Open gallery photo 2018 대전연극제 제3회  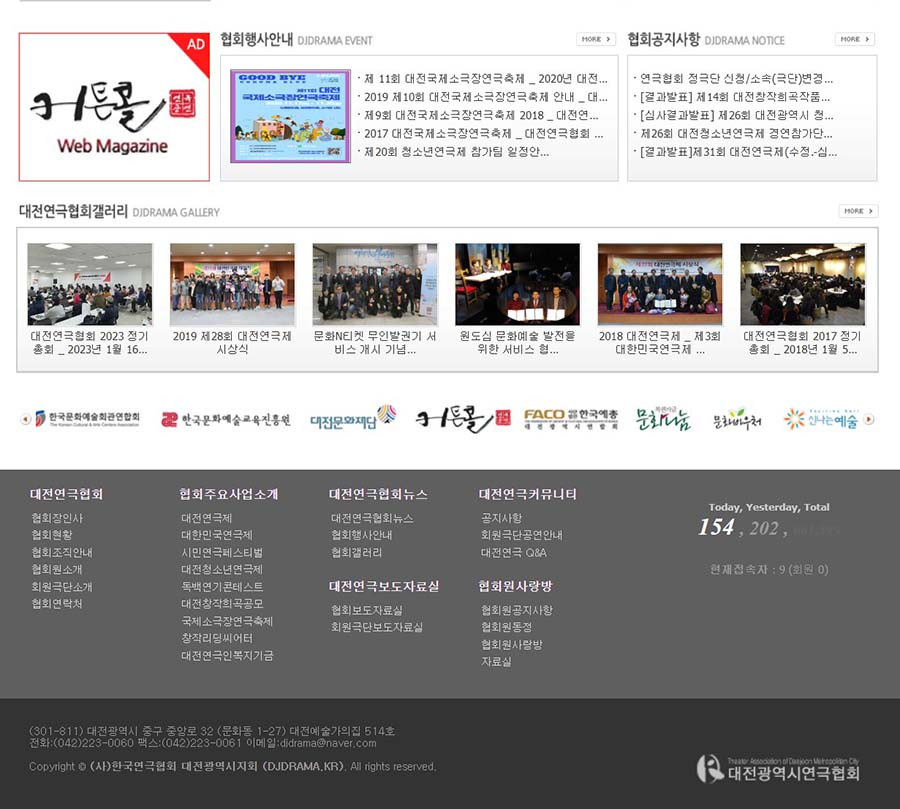tap(660, 284)
